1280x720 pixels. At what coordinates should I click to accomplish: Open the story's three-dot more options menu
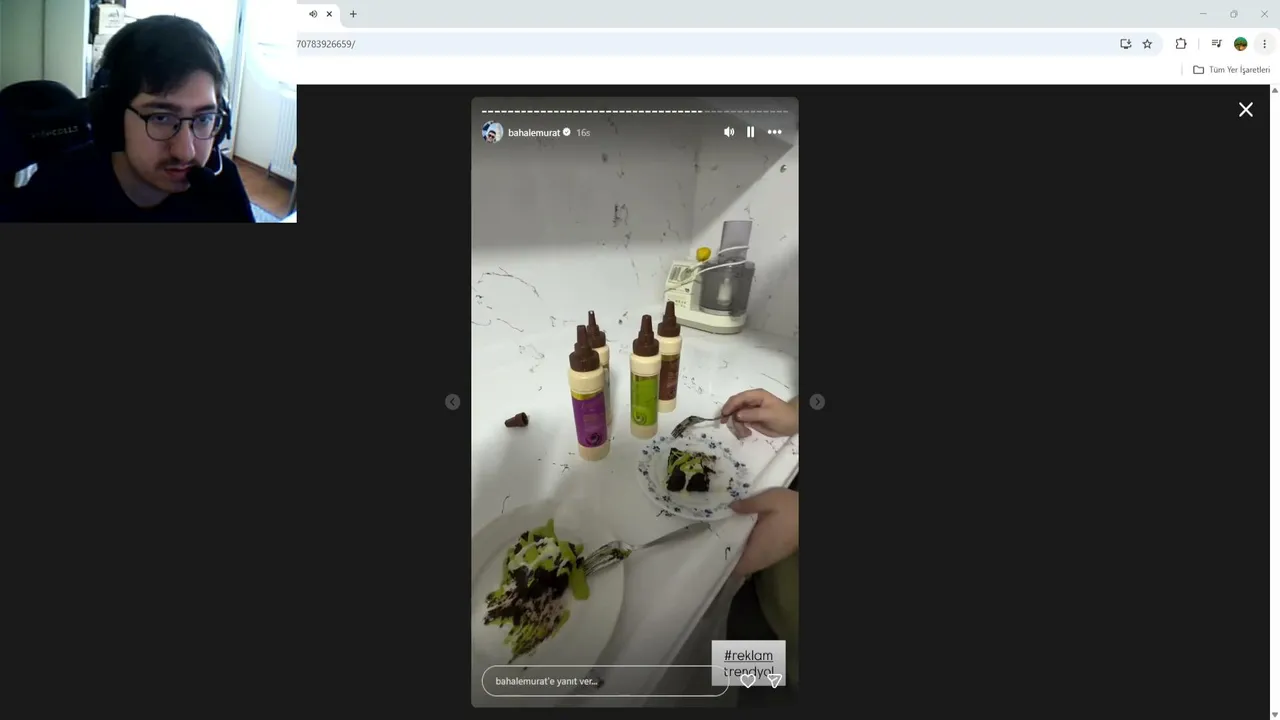coord(774,132)
